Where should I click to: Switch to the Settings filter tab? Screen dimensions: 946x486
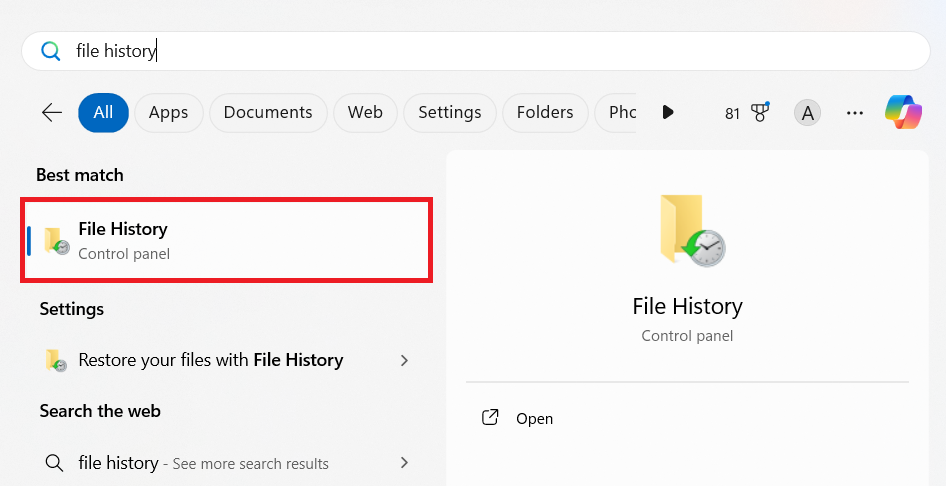pyautogui.click(x=449, y=112)
